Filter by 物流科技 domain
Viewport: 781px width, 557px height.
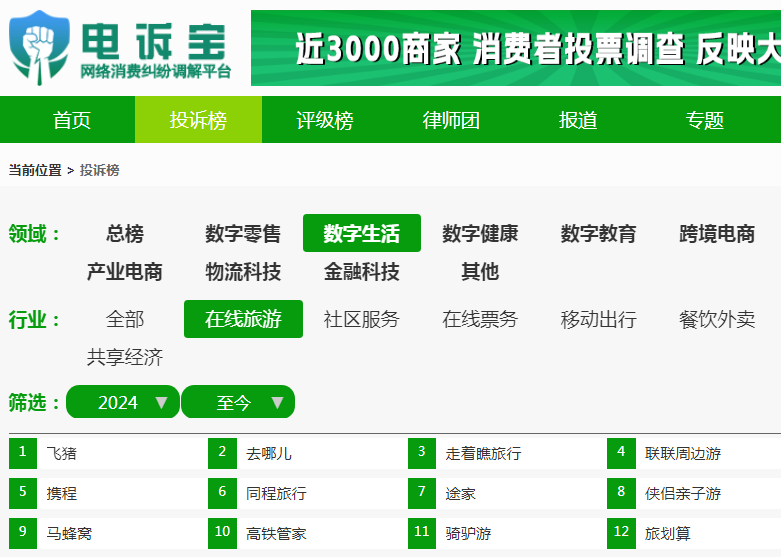(x=243, y=272)
